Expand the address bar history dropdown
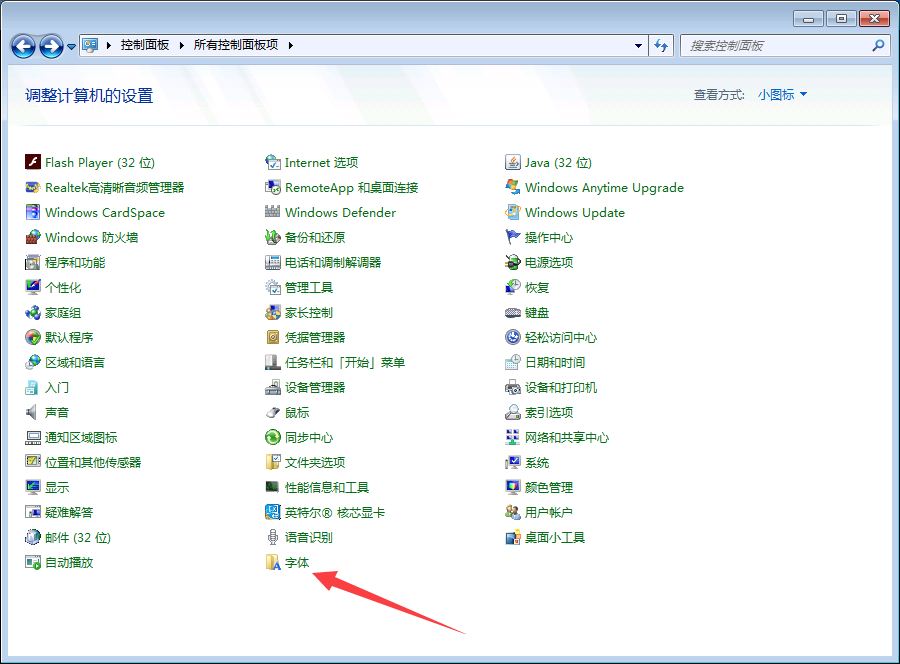 [x=638, y=45]
